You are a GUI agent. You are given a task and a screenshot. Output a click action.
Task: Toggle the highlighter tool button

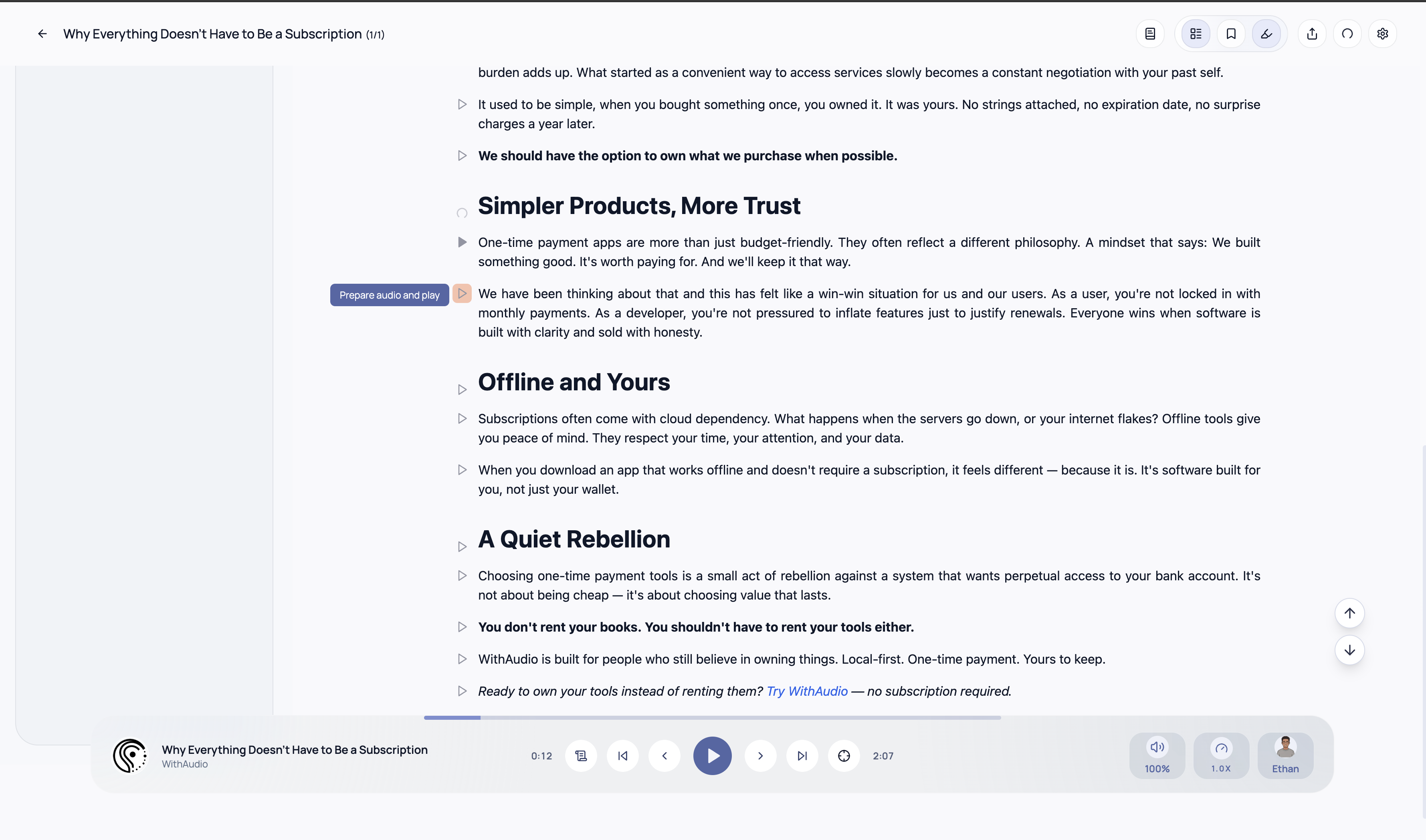coord(1266,34)
